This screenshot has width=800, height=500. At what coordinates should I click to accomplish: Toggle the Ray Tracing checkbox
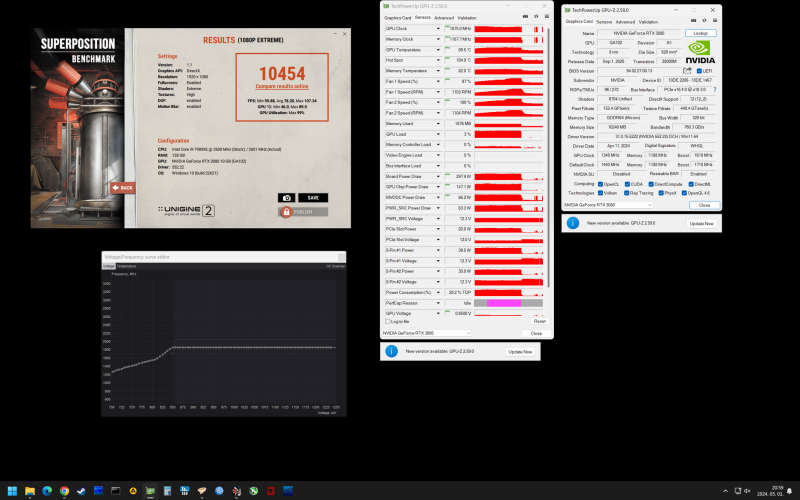[626, 193]
